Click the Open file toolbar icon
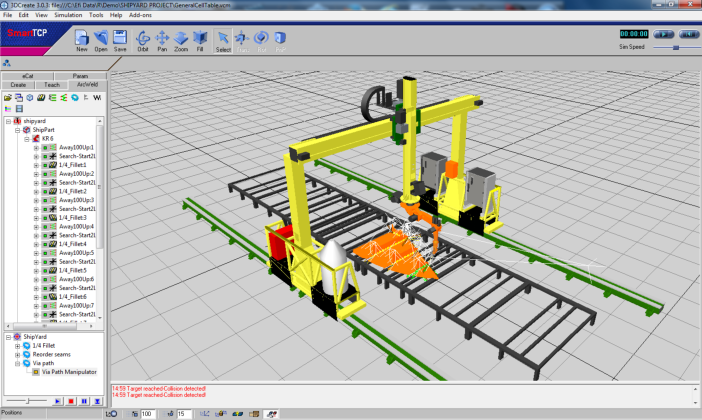Screen dimensions: 702x420 [x=101, y=39]
